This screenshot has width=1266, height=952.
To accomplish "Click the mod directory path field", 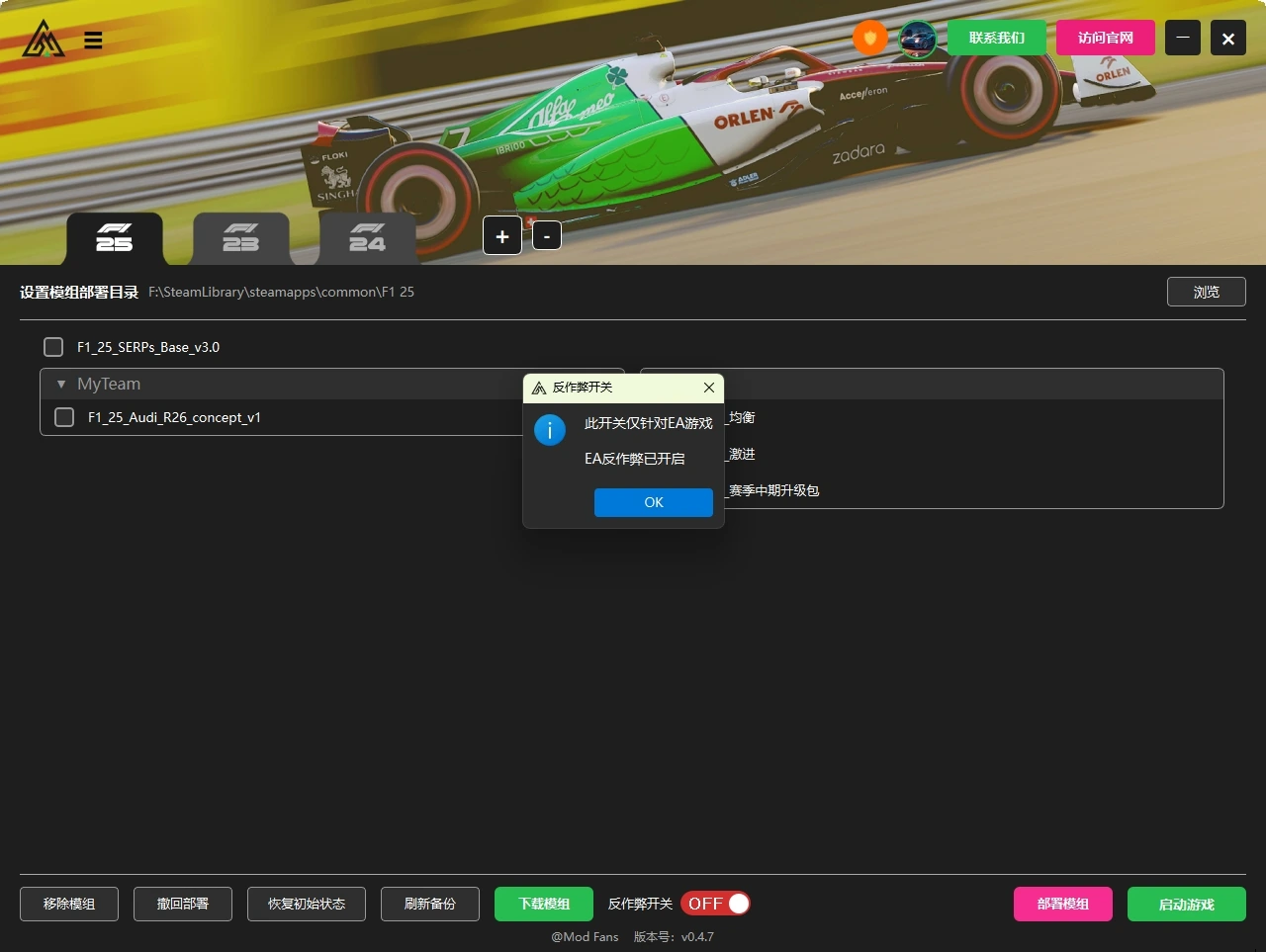I will point(282,293).
